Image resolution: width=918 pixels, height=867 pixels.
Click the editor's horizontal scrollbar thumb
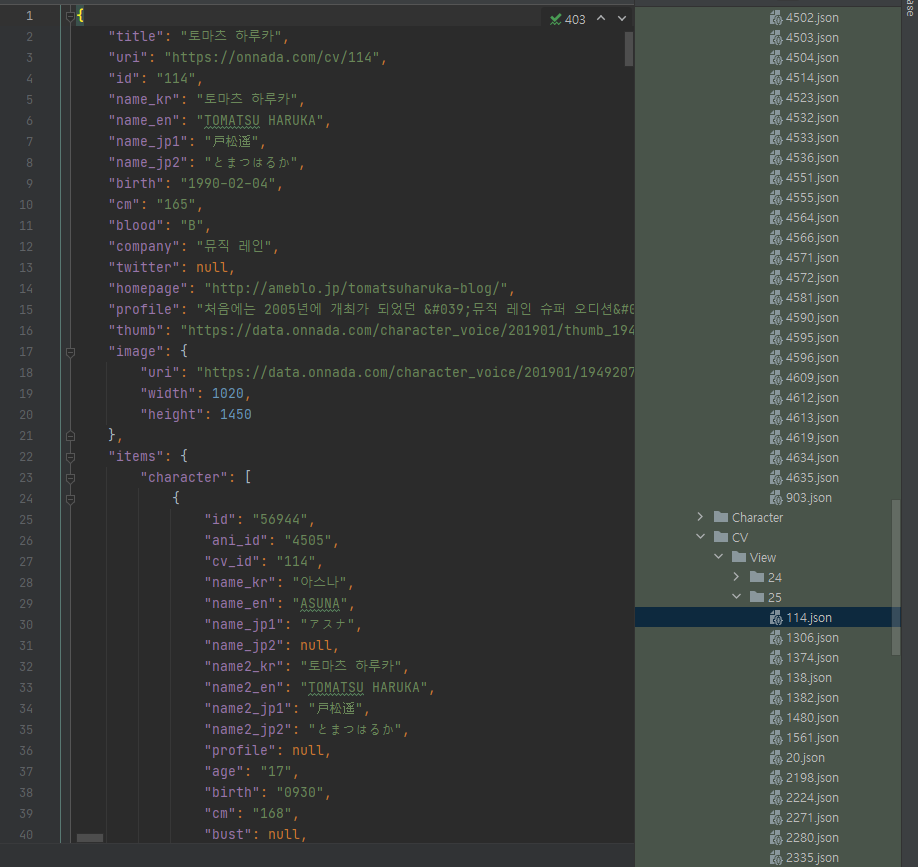90,838
